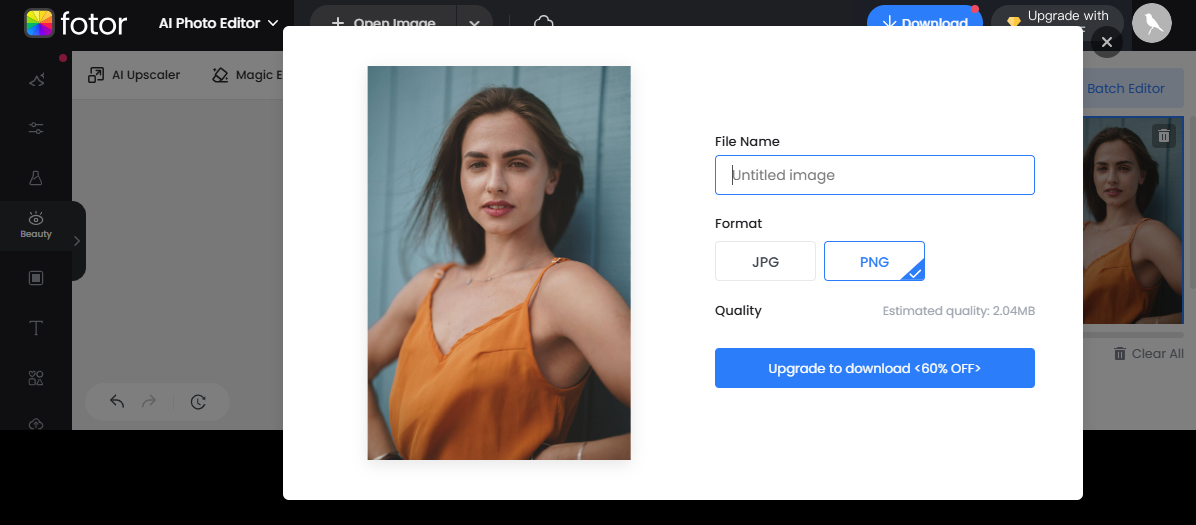Open the Adjust sliders sidebar tool
The image size is (1196, 525).
(36, 128)
